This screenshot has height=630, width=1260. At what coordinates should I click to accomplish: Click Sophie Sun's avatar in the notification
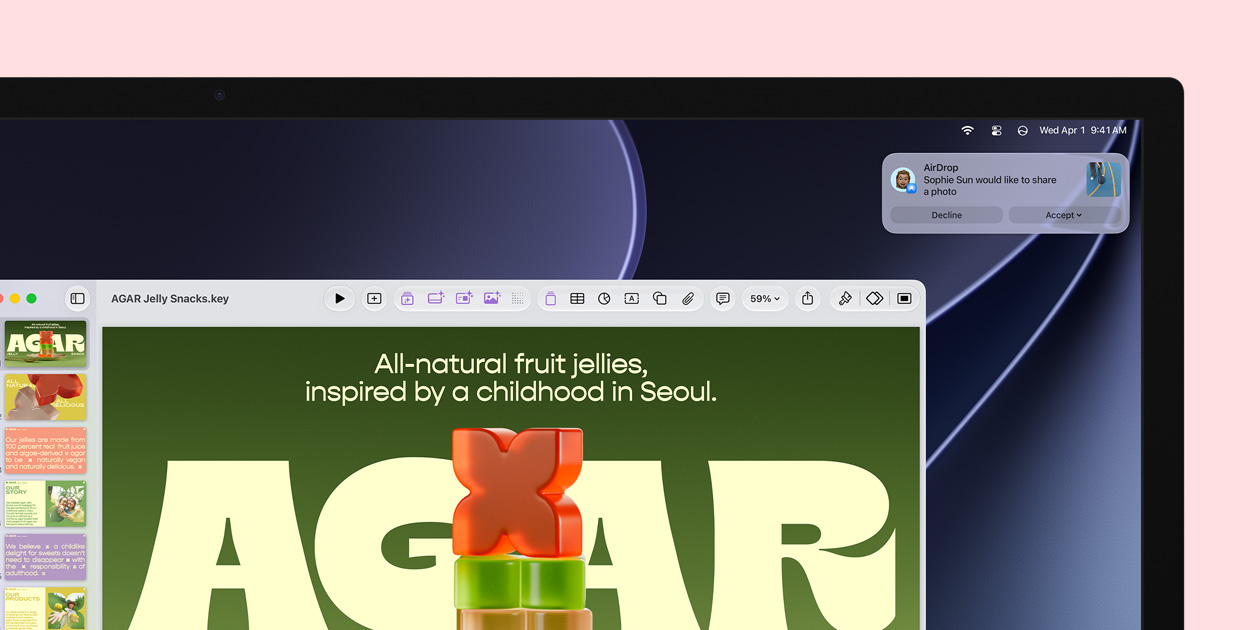903,180
